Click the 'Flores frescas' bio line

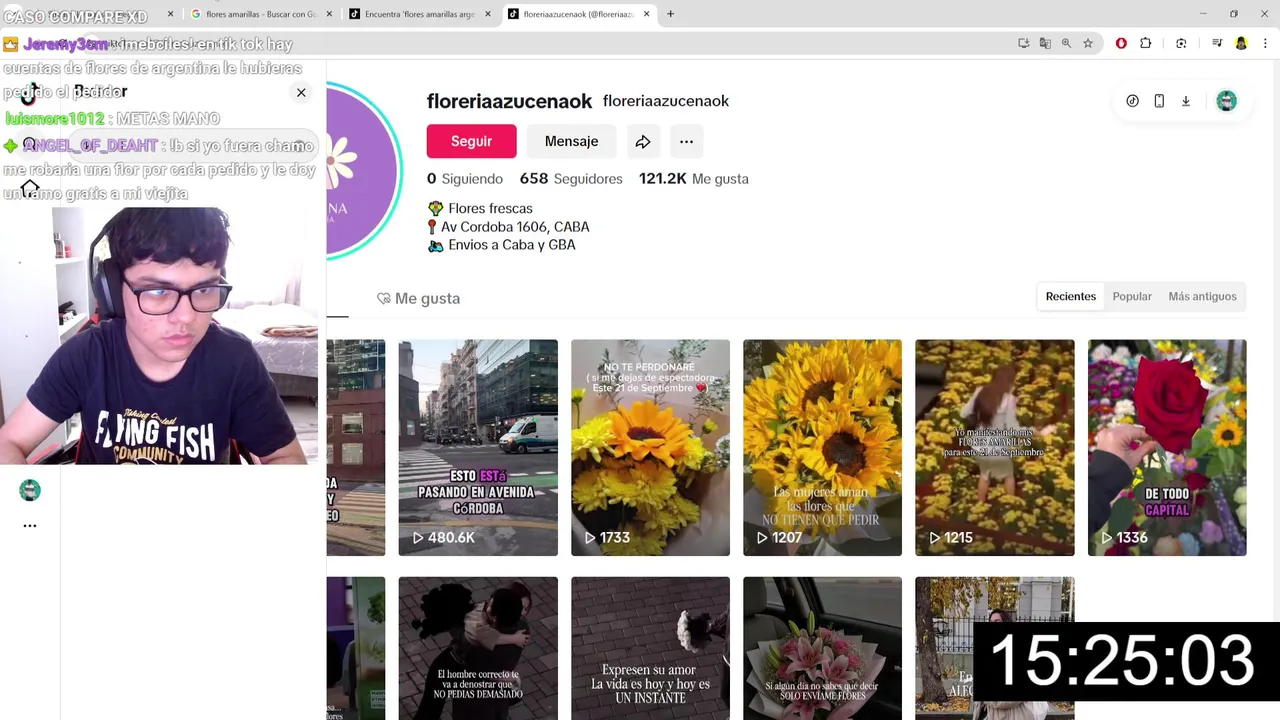pos(490,209)
